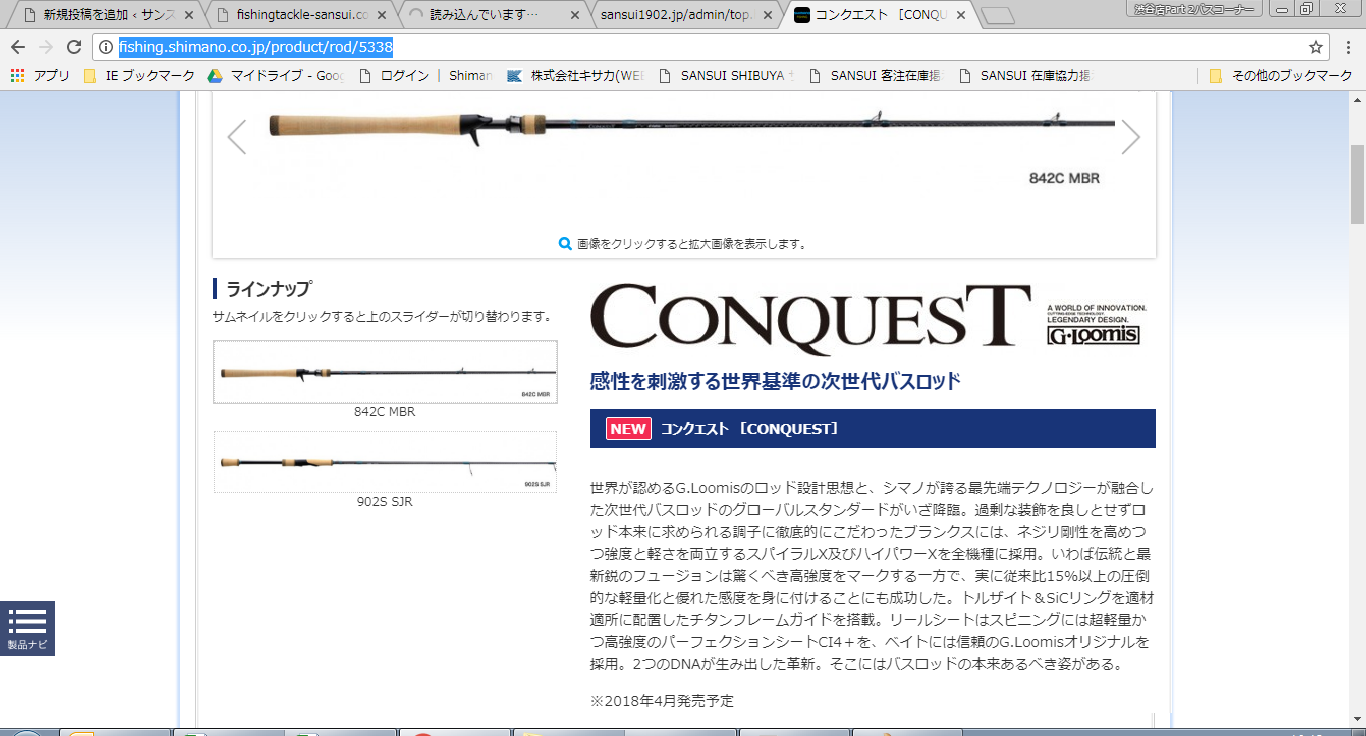Select the 842C MBR lineup thumbnail

tap(385, 372)
